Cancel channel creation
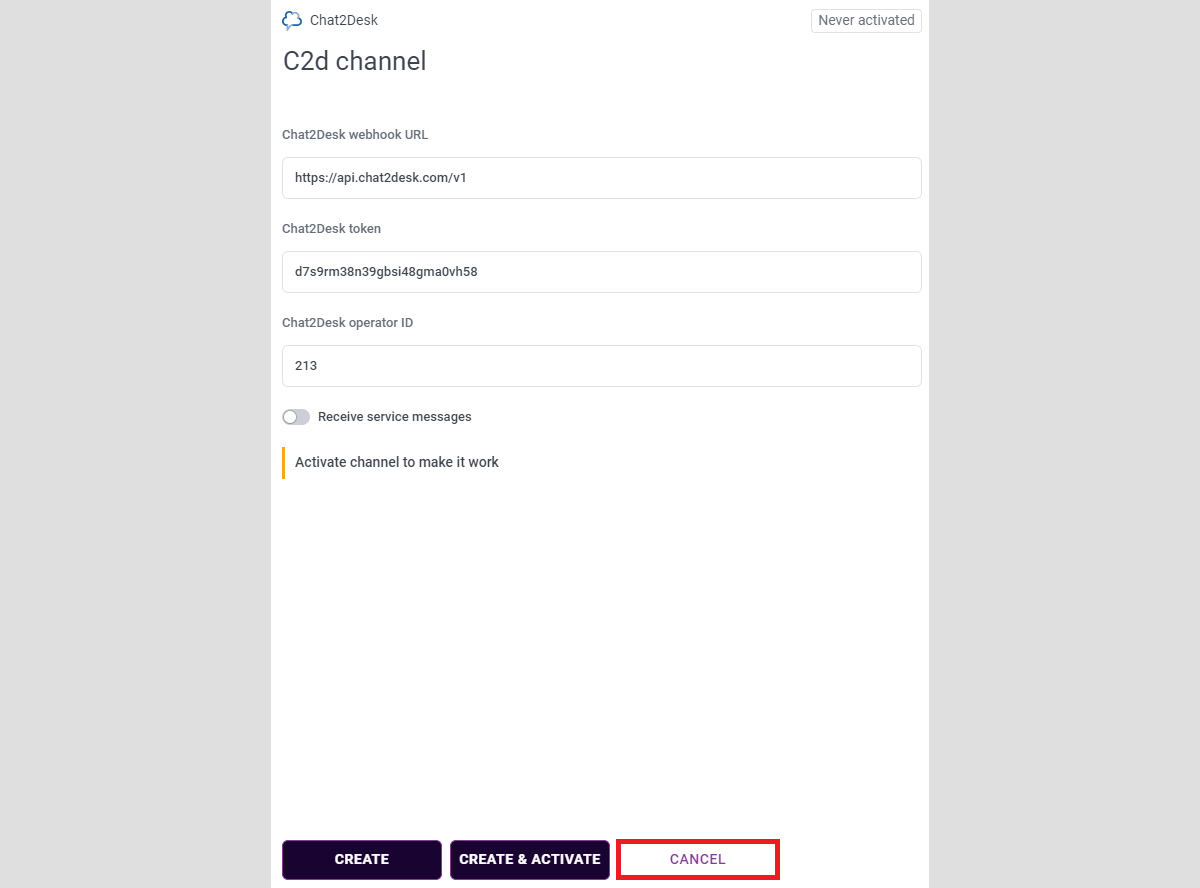1200x888 pixels. pos(698,859)
